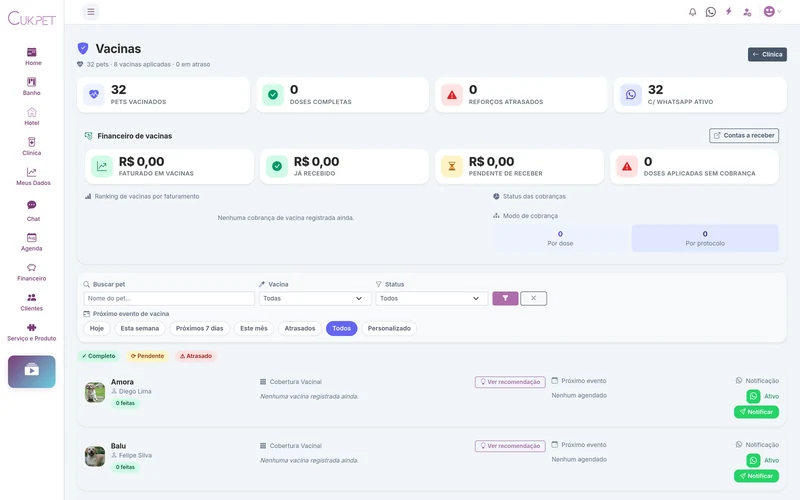Click the Pendente status legend badge

(147, 356)
